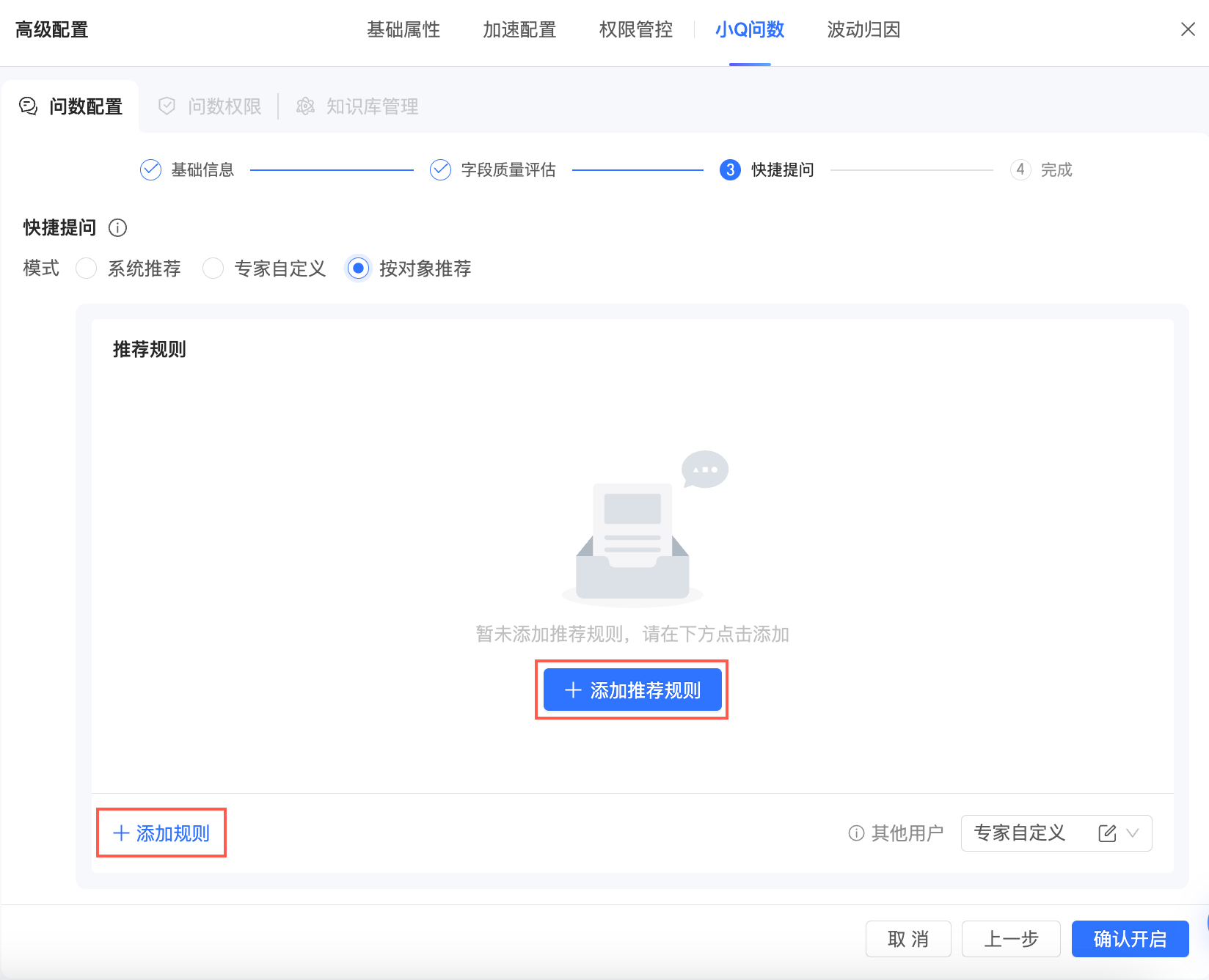This screenshot has height=980, width=1209.
Task: Switch to the 加速配置 tab
Action: click(519, 30)
